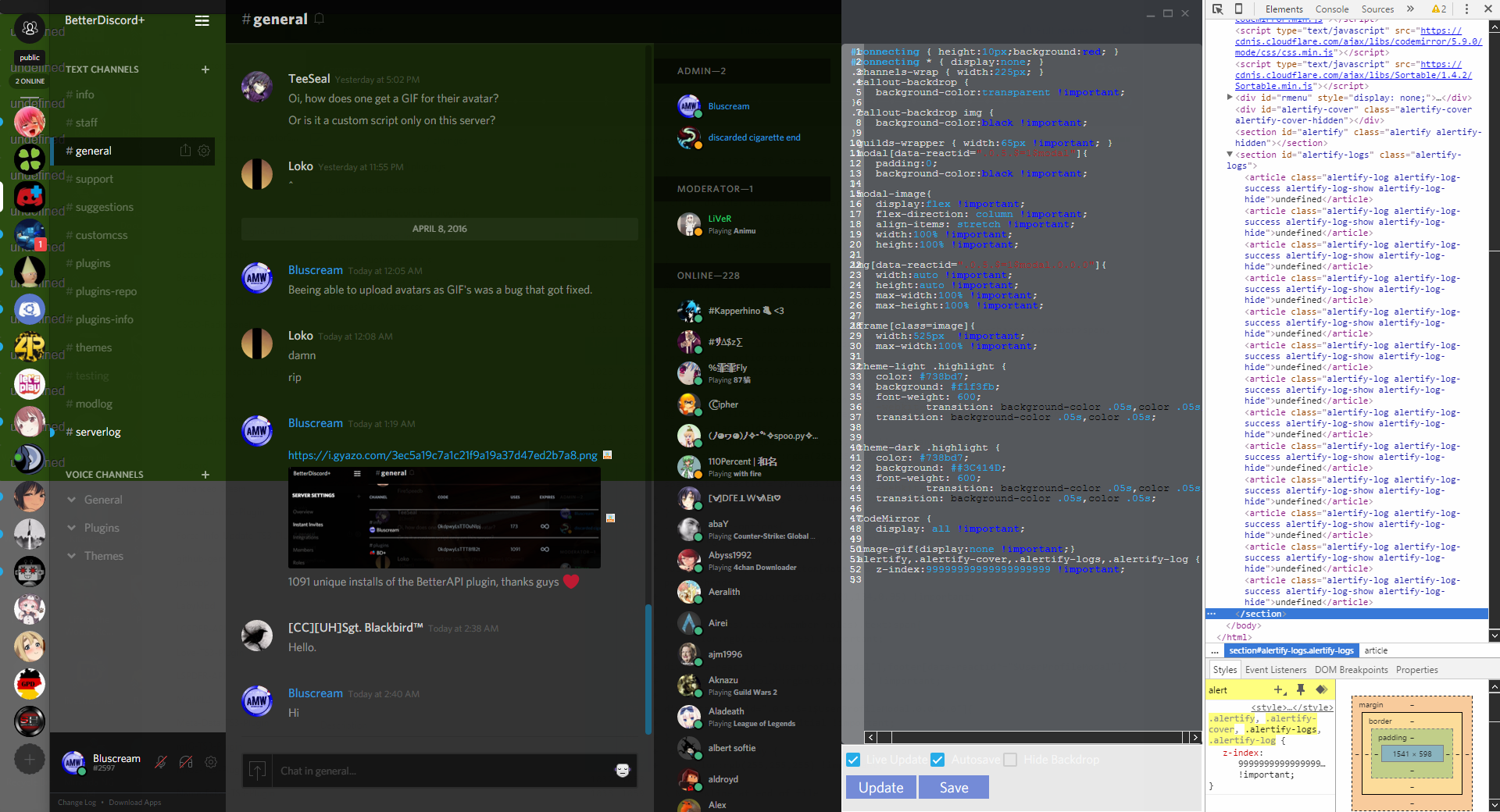Follow the style source link in Styles pane

1292,707
